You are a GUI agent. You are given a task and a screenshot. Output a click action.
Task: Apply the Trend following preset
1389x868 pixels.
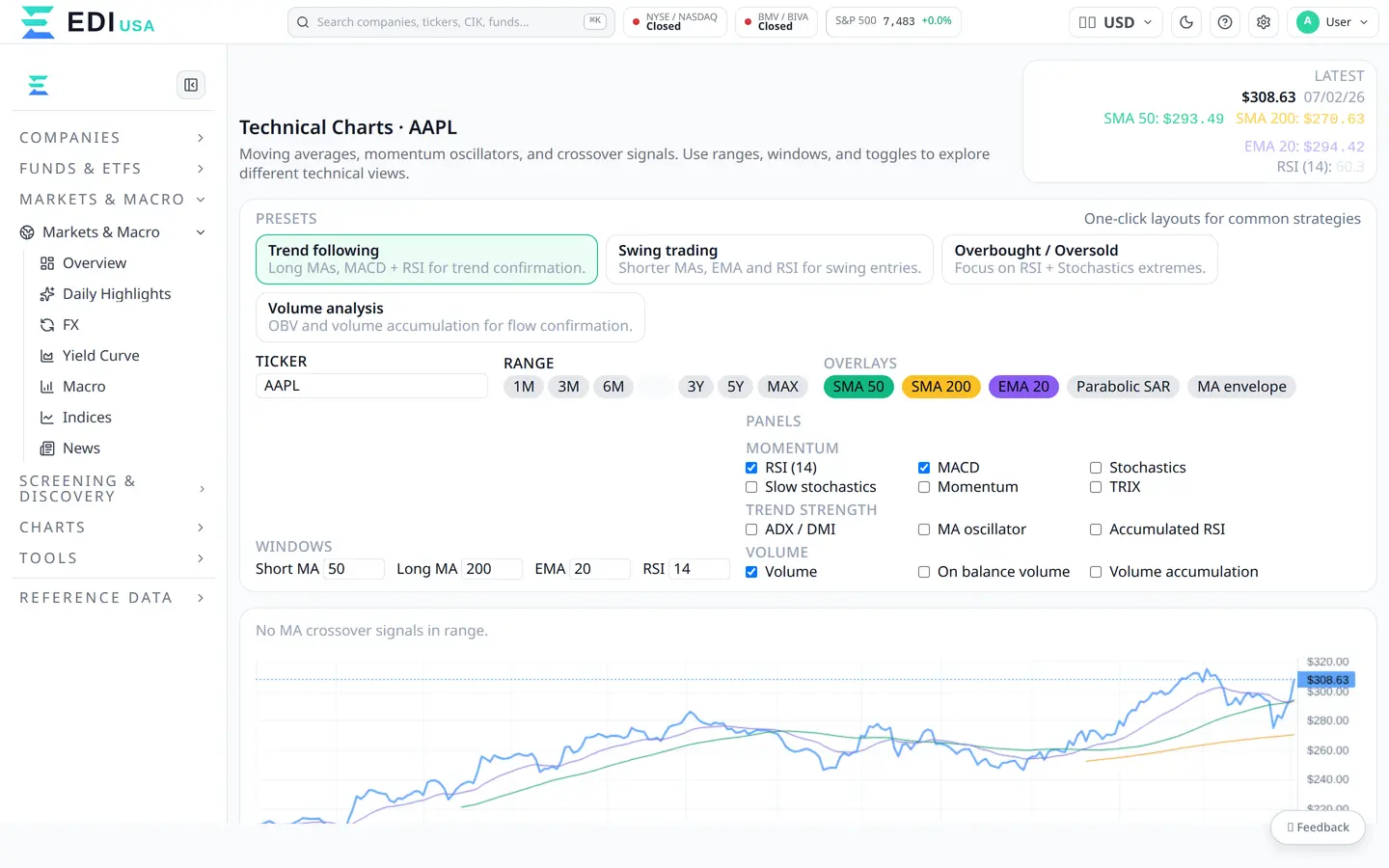426,259
